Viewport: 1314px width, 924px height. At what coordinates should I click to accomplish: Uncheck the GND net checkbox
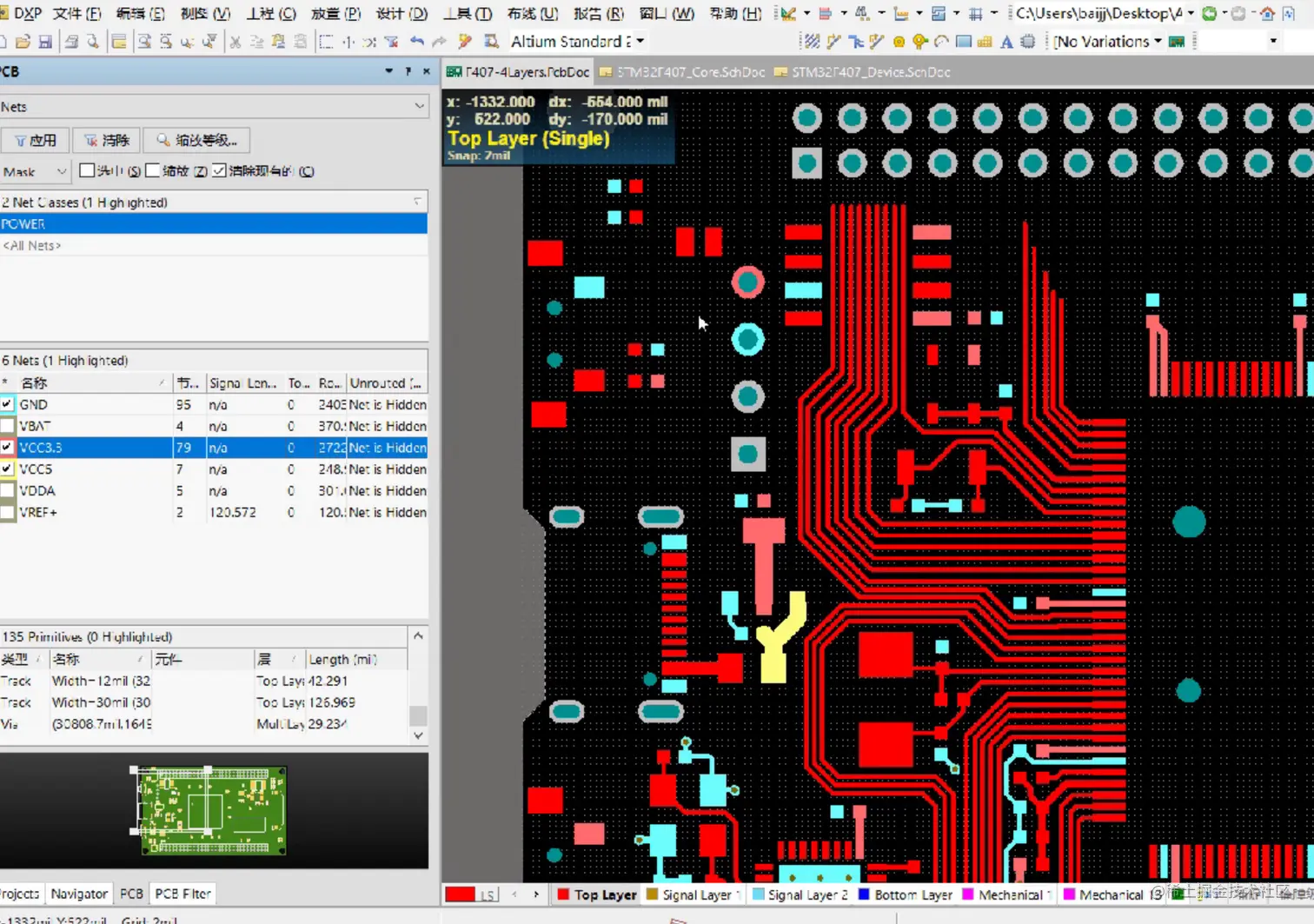pos(8,404)
